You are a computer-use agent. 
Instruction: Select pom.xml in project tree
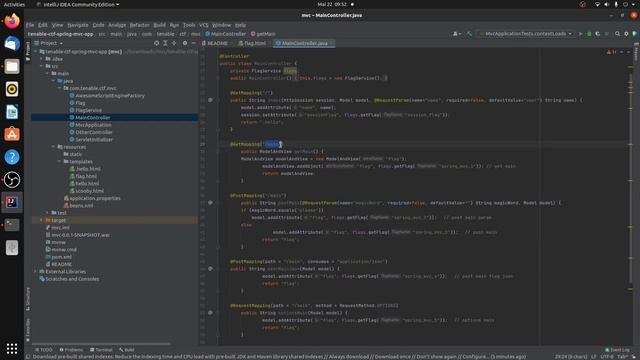(x=62, y=257)
